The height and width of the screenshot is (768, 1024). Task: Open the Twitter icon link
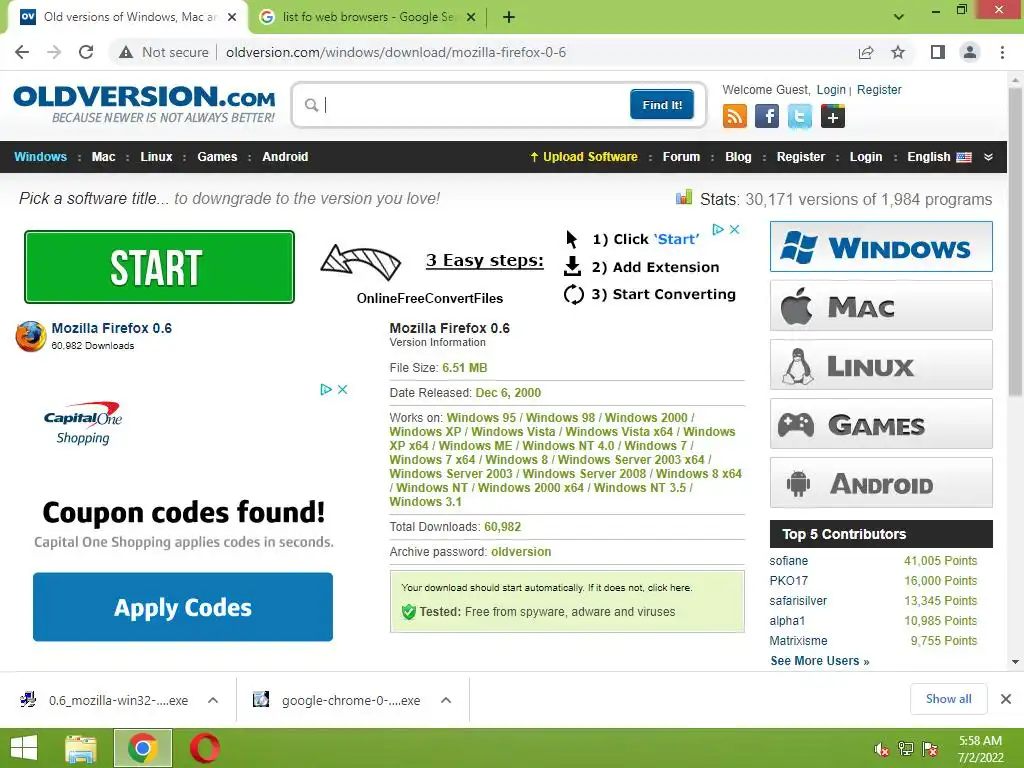point(799,116)
